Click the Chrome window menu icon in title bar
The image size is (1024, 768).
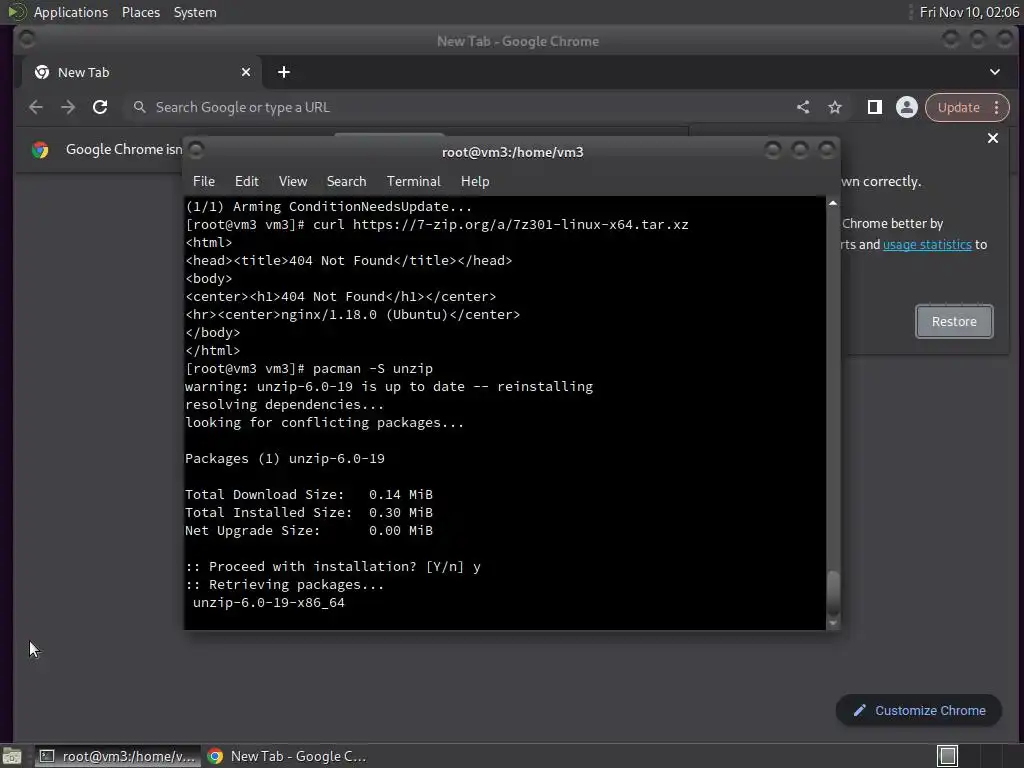pyautogui.click(x=27, y=39)
